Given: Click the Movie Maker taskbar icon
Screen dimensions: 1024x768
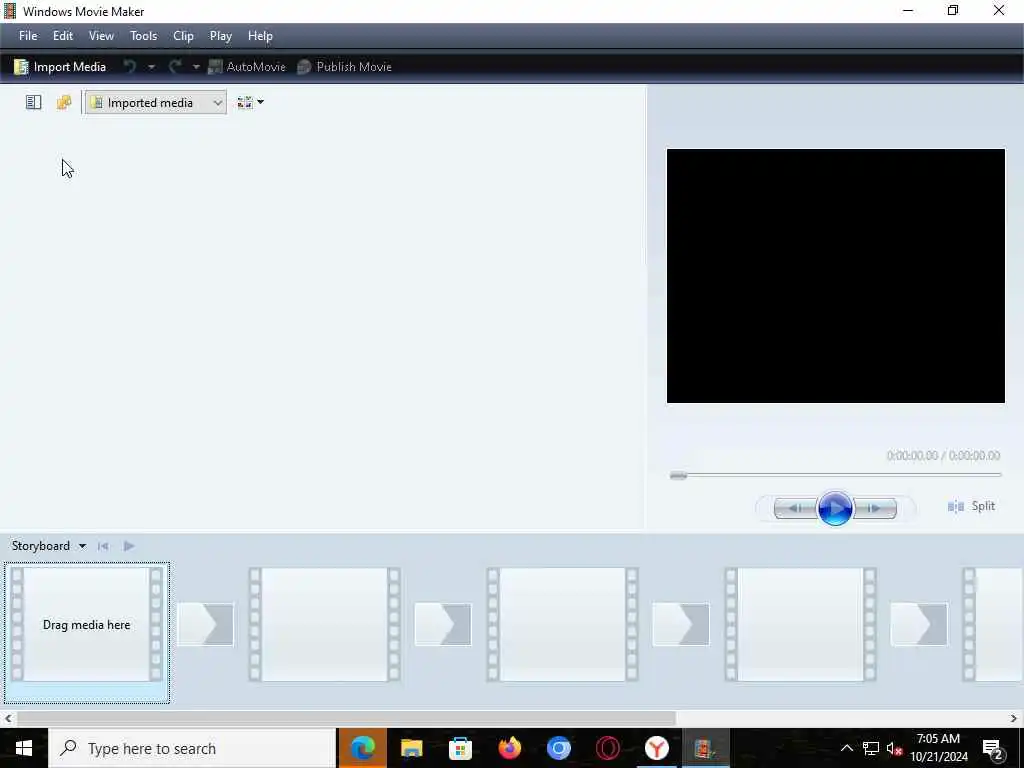Looking at the screenshot, I should pos(705,748).
